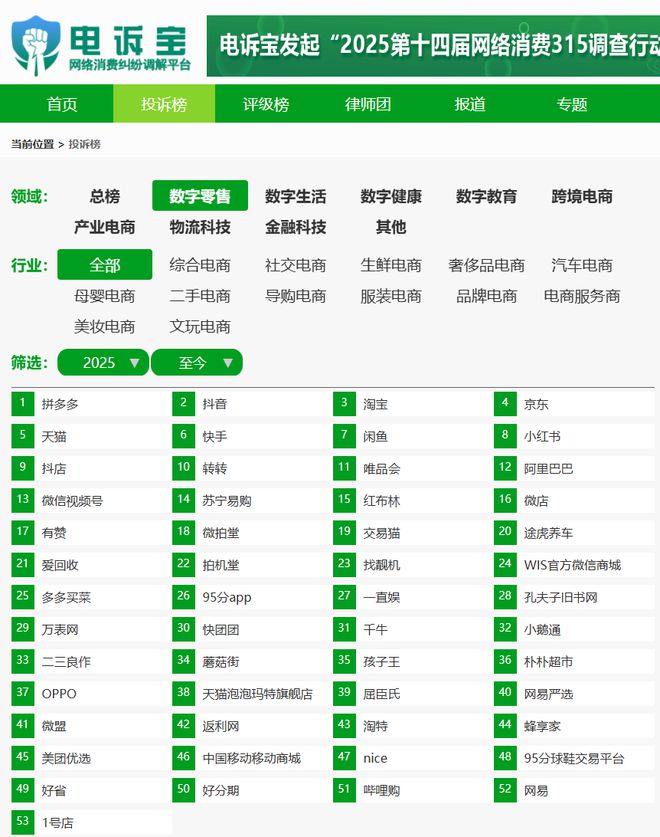This screenshot has width=660, height=837.
Task: Open the 投诉榜 breadcrumb link
Action: click(84, 144)
